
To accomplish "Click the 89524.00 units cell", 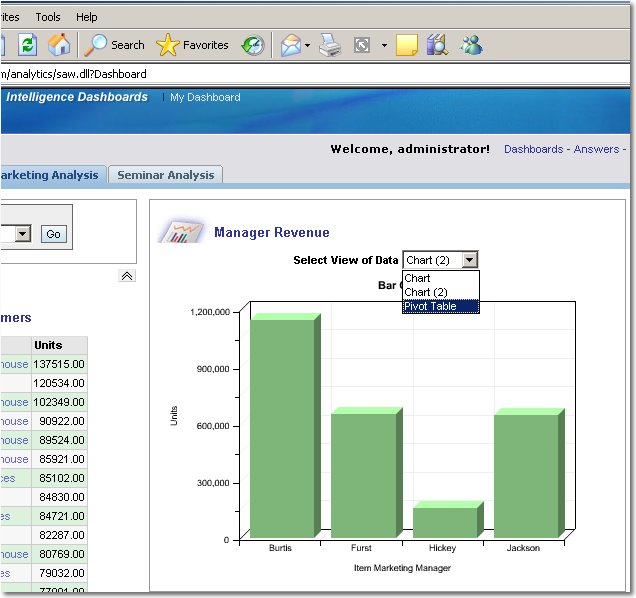I will [59, 440].
